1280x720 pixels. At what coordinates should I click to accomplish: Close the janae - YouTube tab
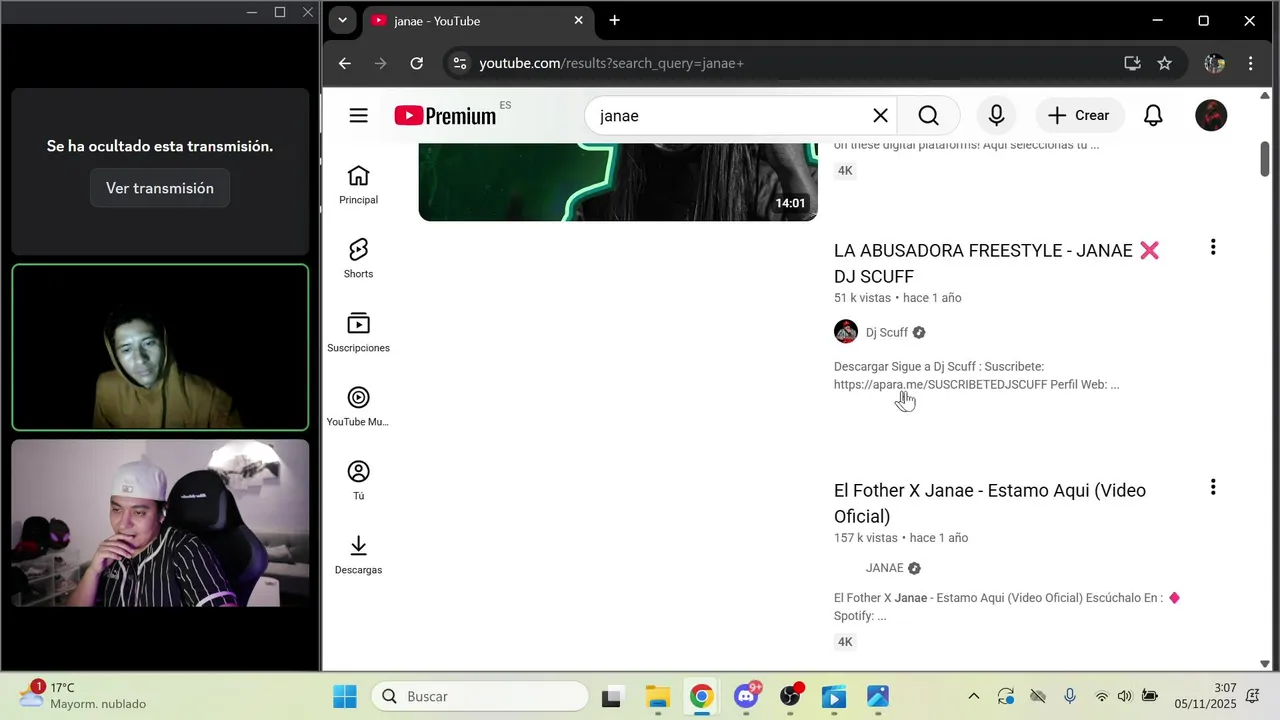pyautogui.click(x=578, y=20)
